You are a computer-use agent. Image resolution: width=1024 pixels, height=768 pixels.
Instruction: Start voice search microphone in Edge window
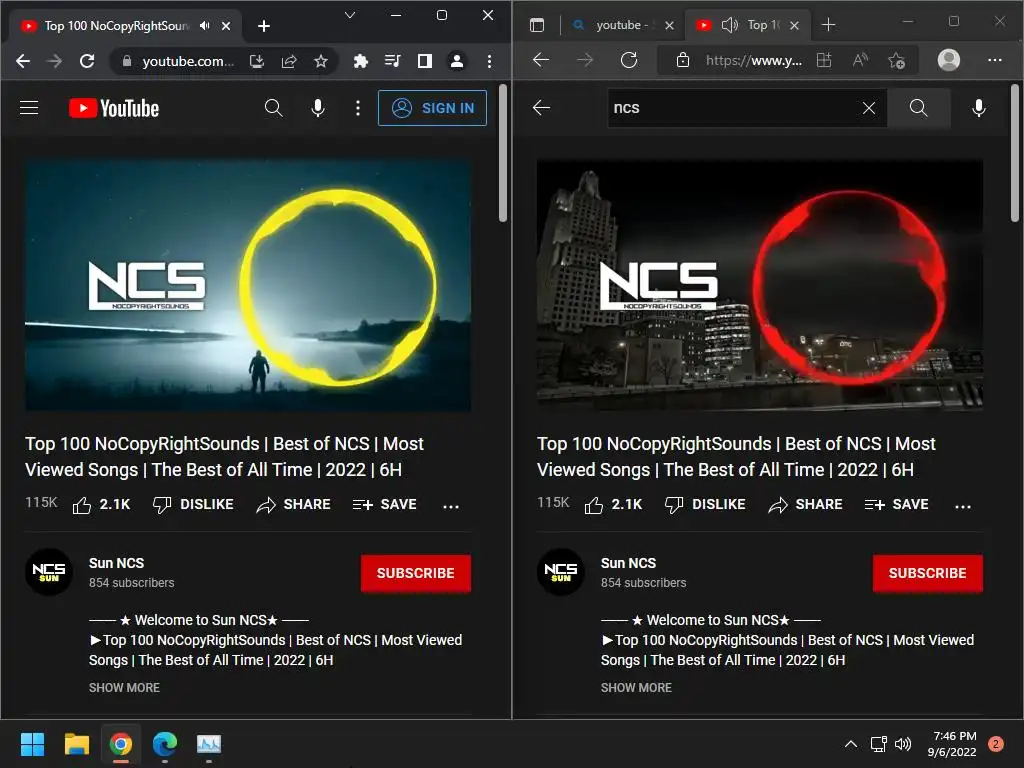click(979, 108)
